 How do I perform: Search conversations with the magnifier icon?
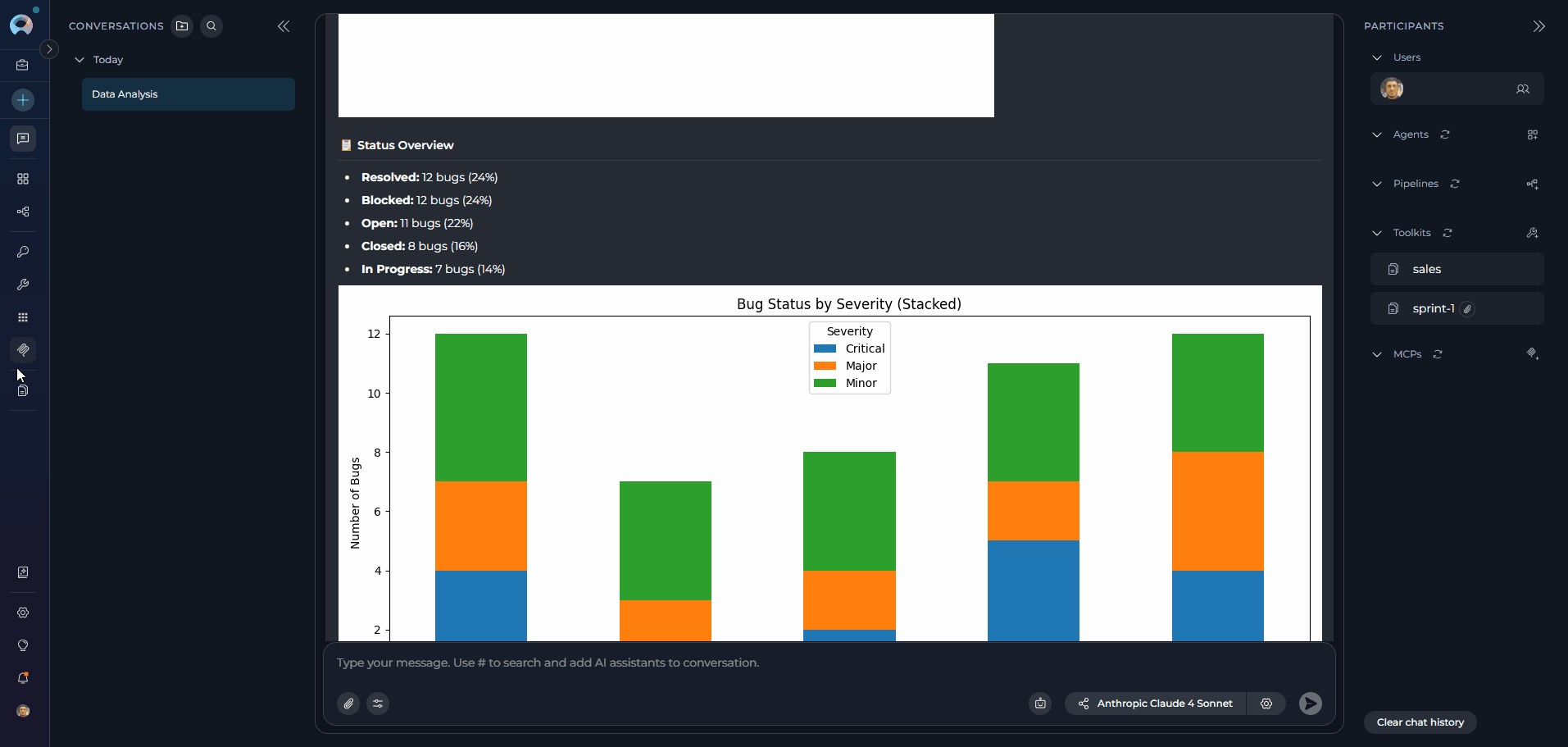[x=211, y=25]
